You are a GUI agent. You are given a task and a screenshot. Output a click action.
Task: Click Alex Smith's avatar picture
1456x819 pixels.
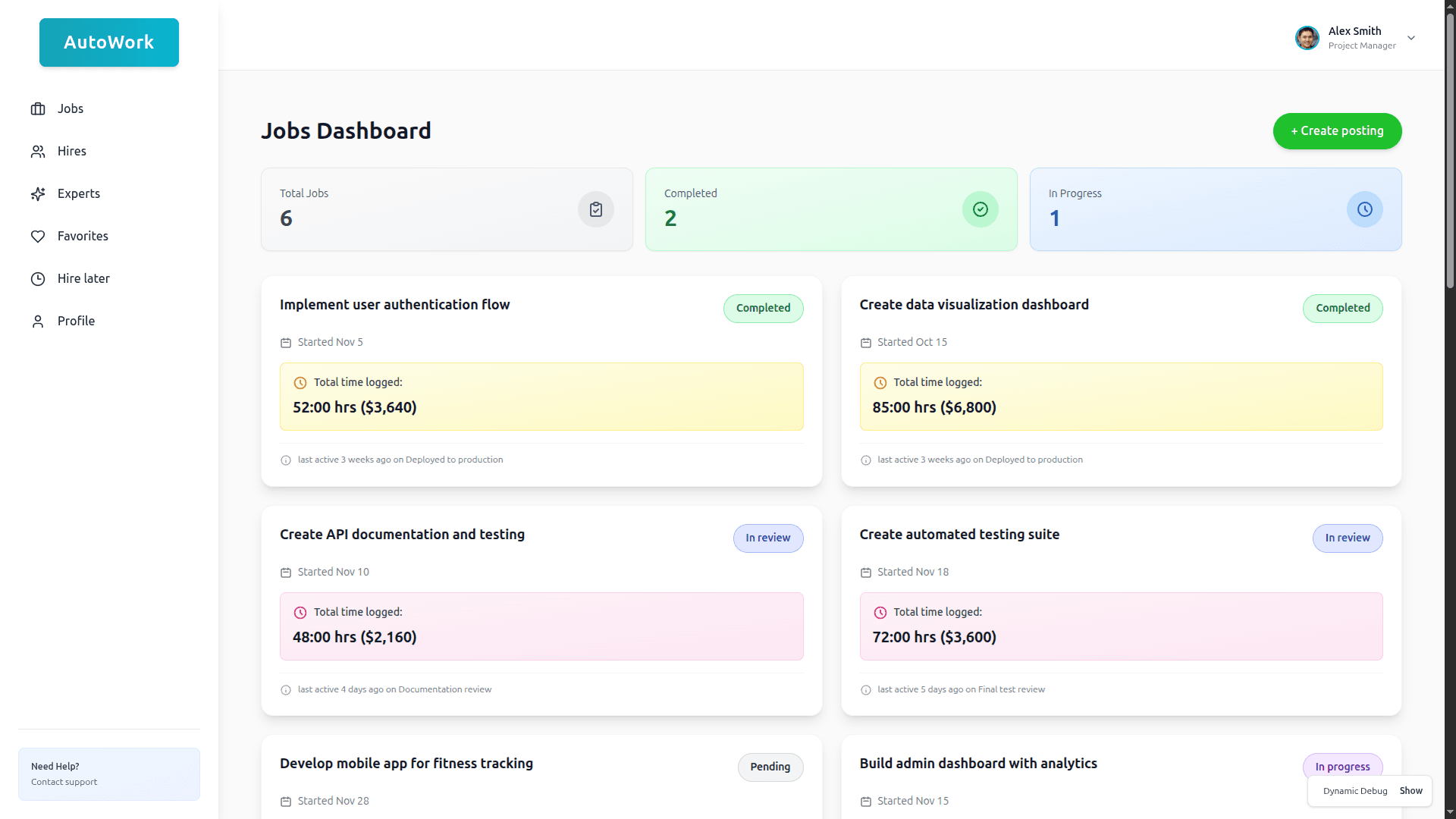(1307, 38)
